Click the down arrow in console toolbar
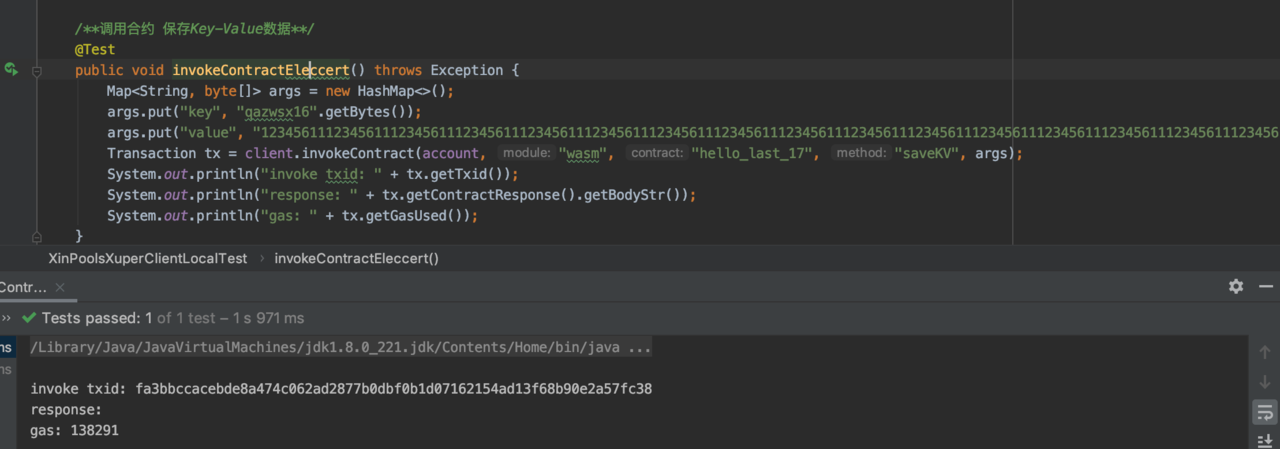Screen dimensions: 1280x449 1264,382
